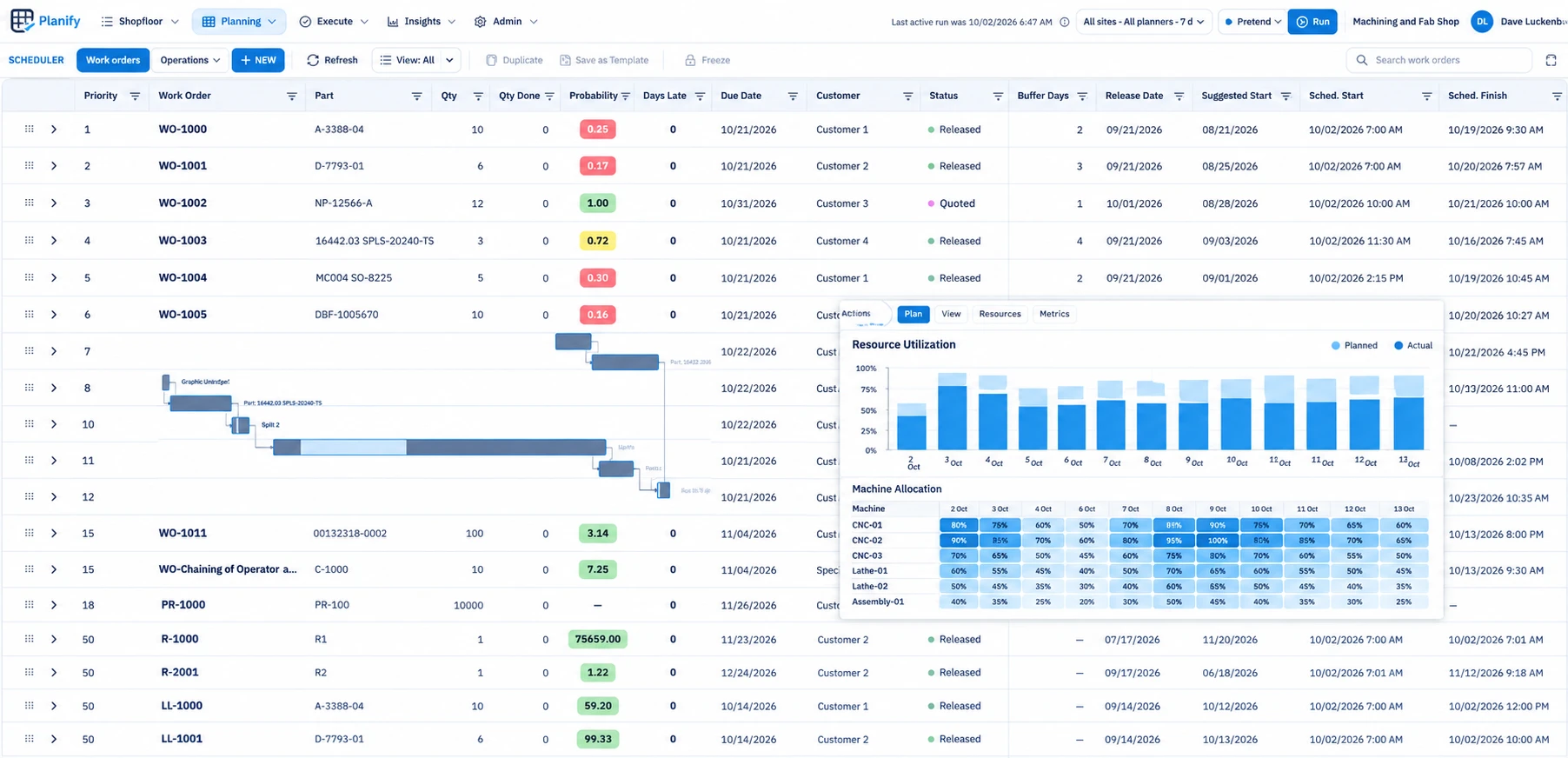
Task: Click the + NEW button
Action: [258, 60]
